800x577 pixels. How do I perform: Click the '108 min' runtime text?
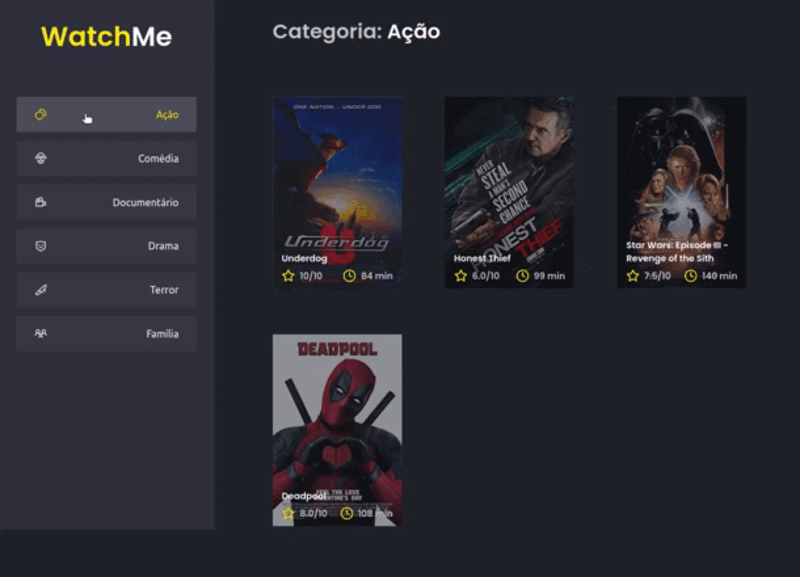(x=376, y=513)
